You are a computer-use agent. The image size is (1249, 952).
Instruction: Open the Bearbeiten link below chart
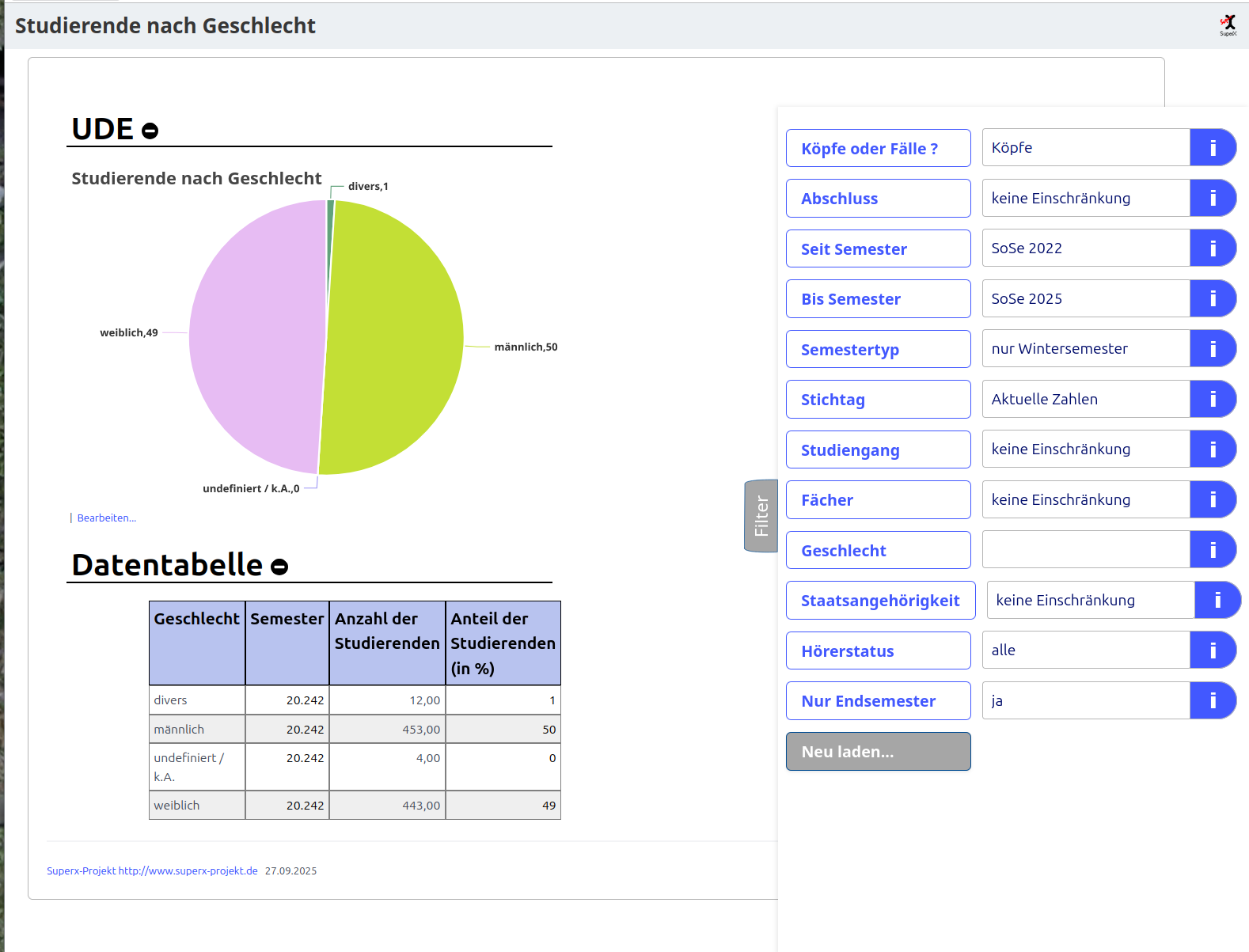(x=106, y=518)
